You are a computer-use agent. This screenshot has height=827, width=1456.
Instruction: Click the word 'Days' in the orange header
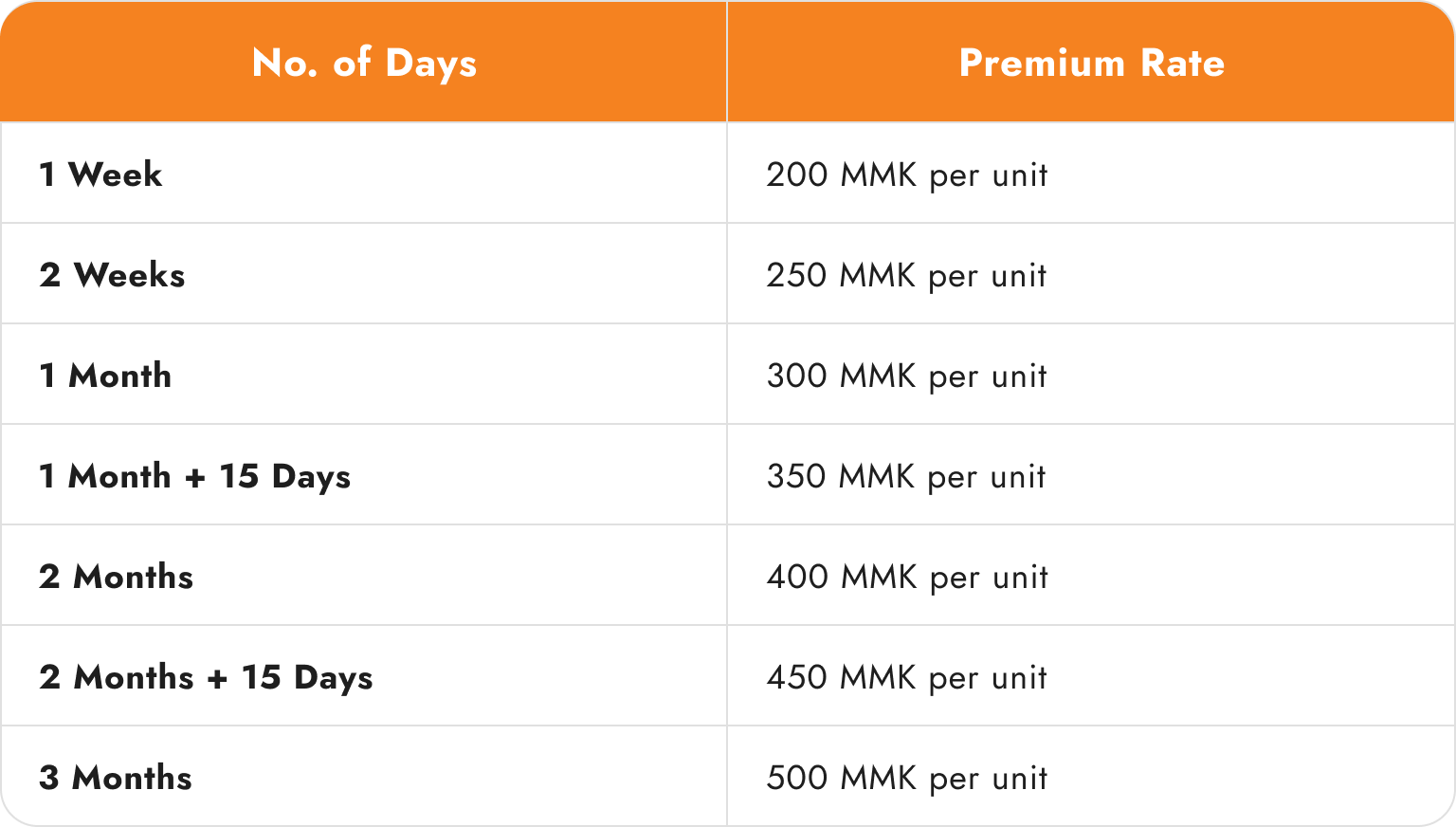[430, 64]
